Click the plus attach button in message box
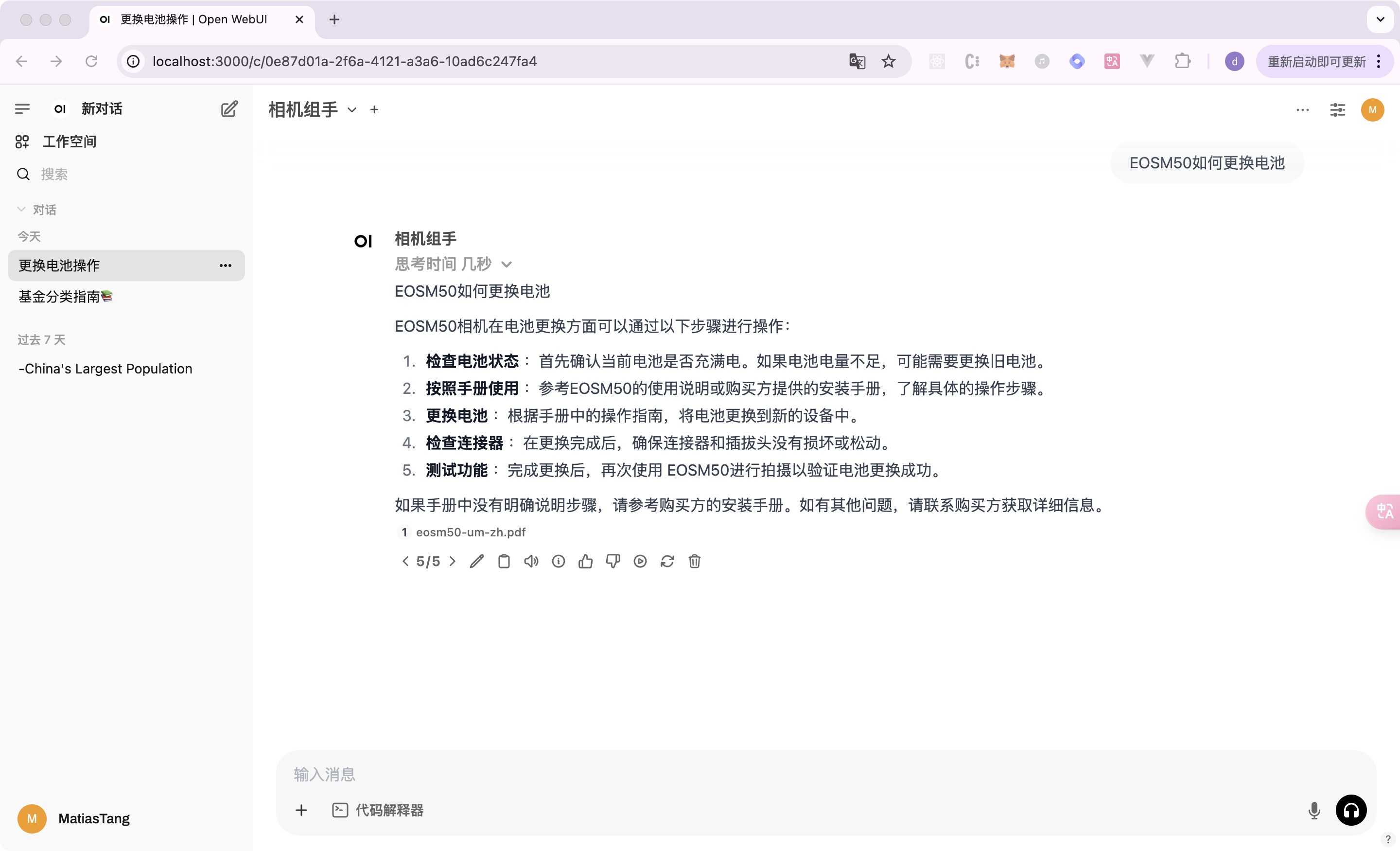 coord(301,810)
